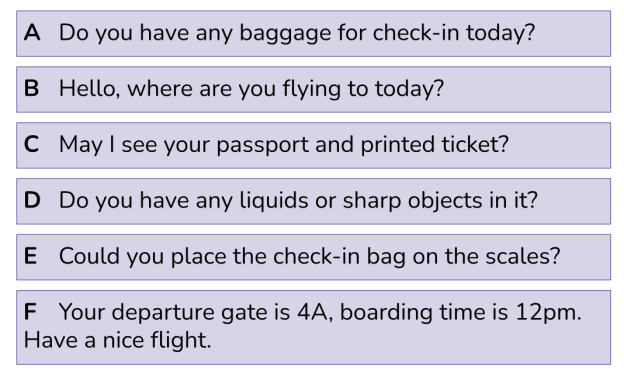
Task: Click the bold letter C label
Action: coord(31,144)
